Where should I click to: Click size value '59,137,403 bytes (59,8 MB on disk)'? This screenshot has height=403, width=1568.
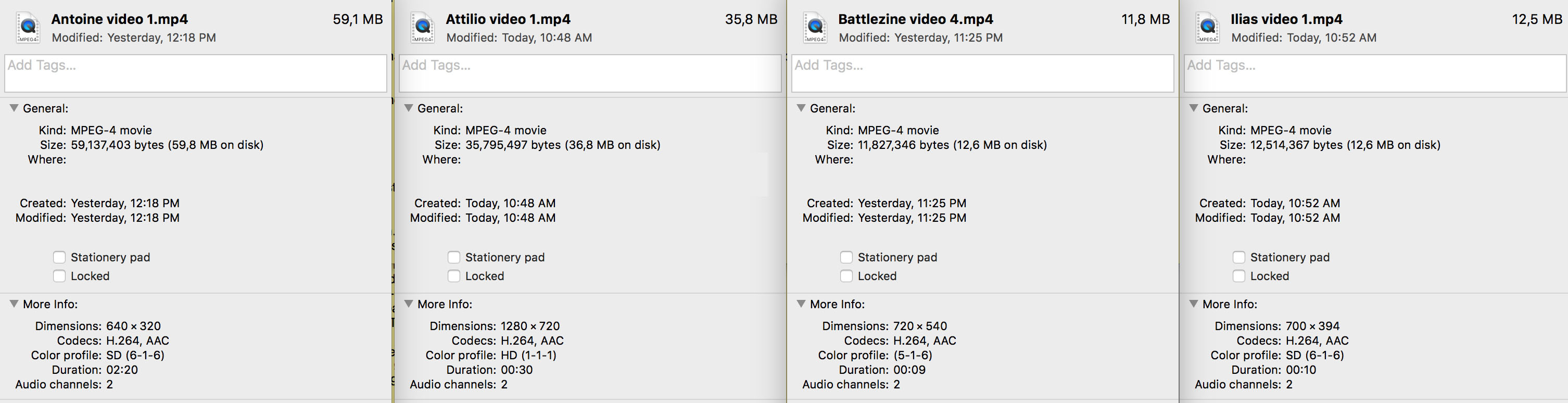point(168,145)
